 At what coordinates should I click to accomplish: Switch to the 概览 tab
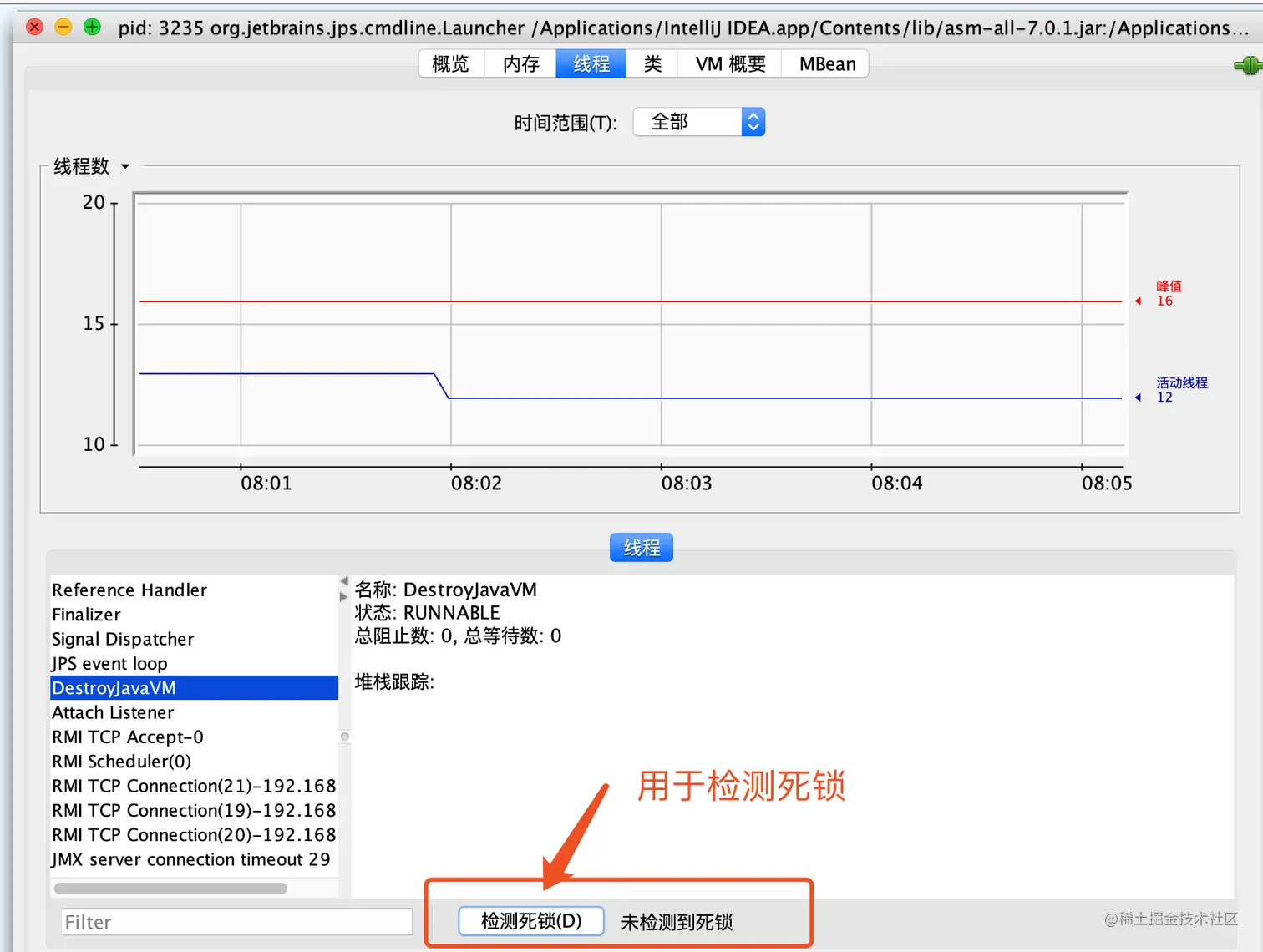[451, 64]
